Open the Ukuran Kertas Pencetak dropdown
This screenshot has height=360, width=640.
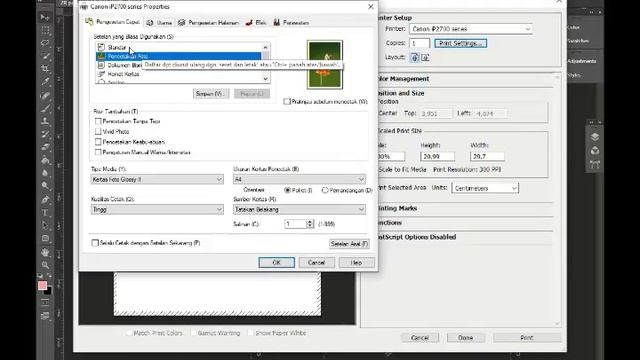click(x=299, y=179)
